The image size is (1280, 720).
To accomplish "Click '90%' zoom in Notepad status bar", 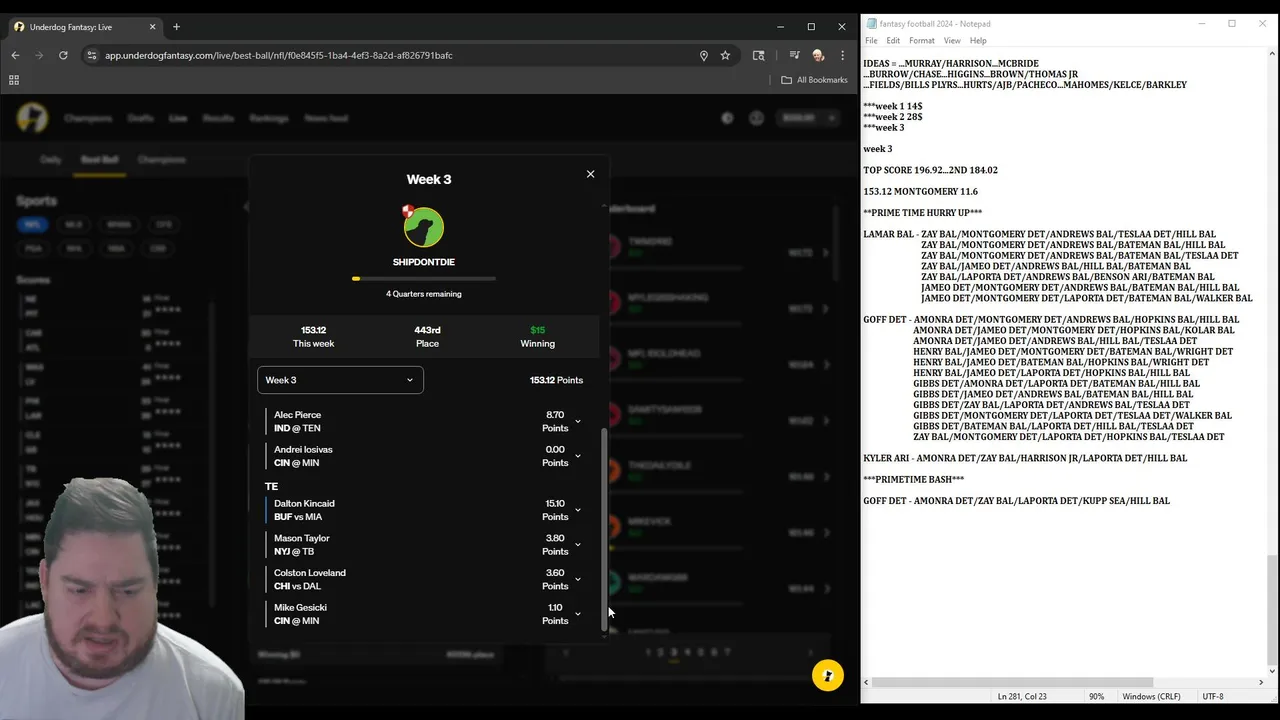I will tap(1097, 696).
